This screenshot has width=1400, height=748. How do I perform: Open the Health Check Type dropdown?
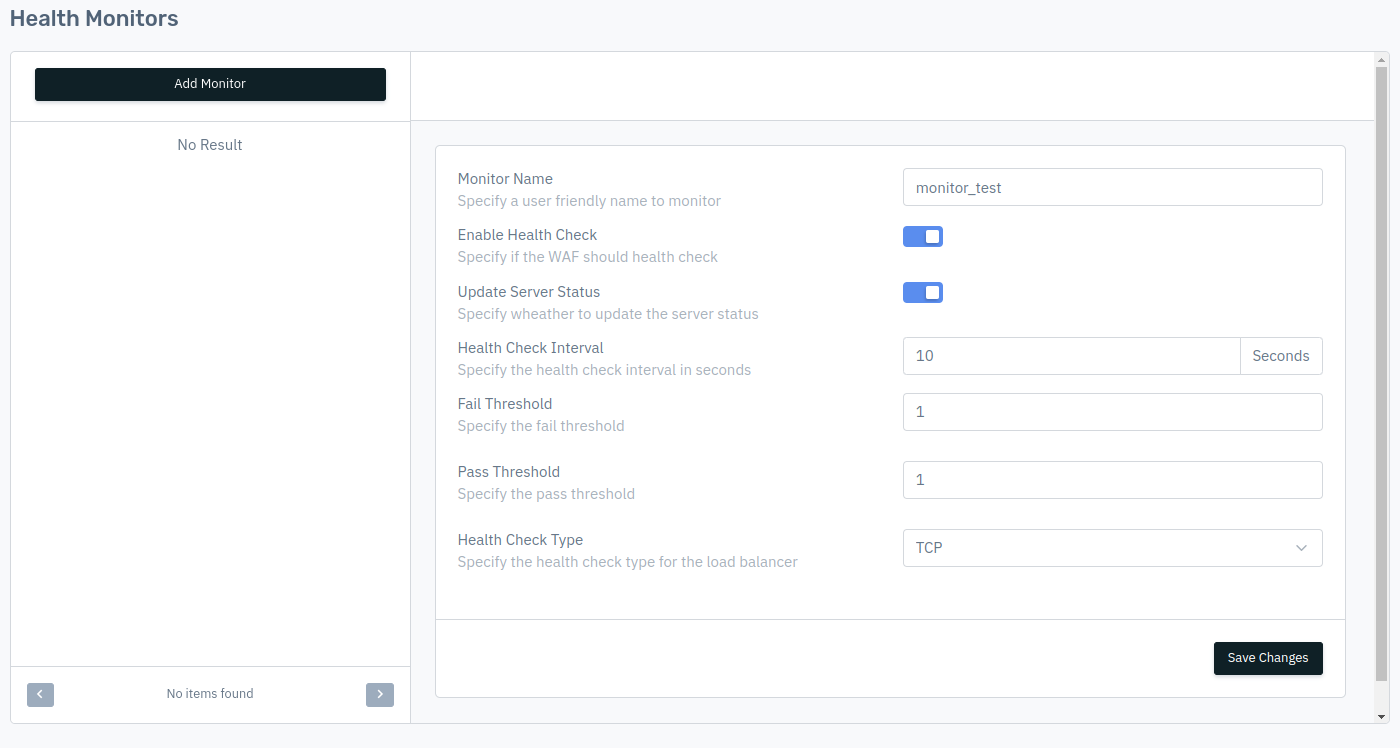click(x=1112, y=548)
